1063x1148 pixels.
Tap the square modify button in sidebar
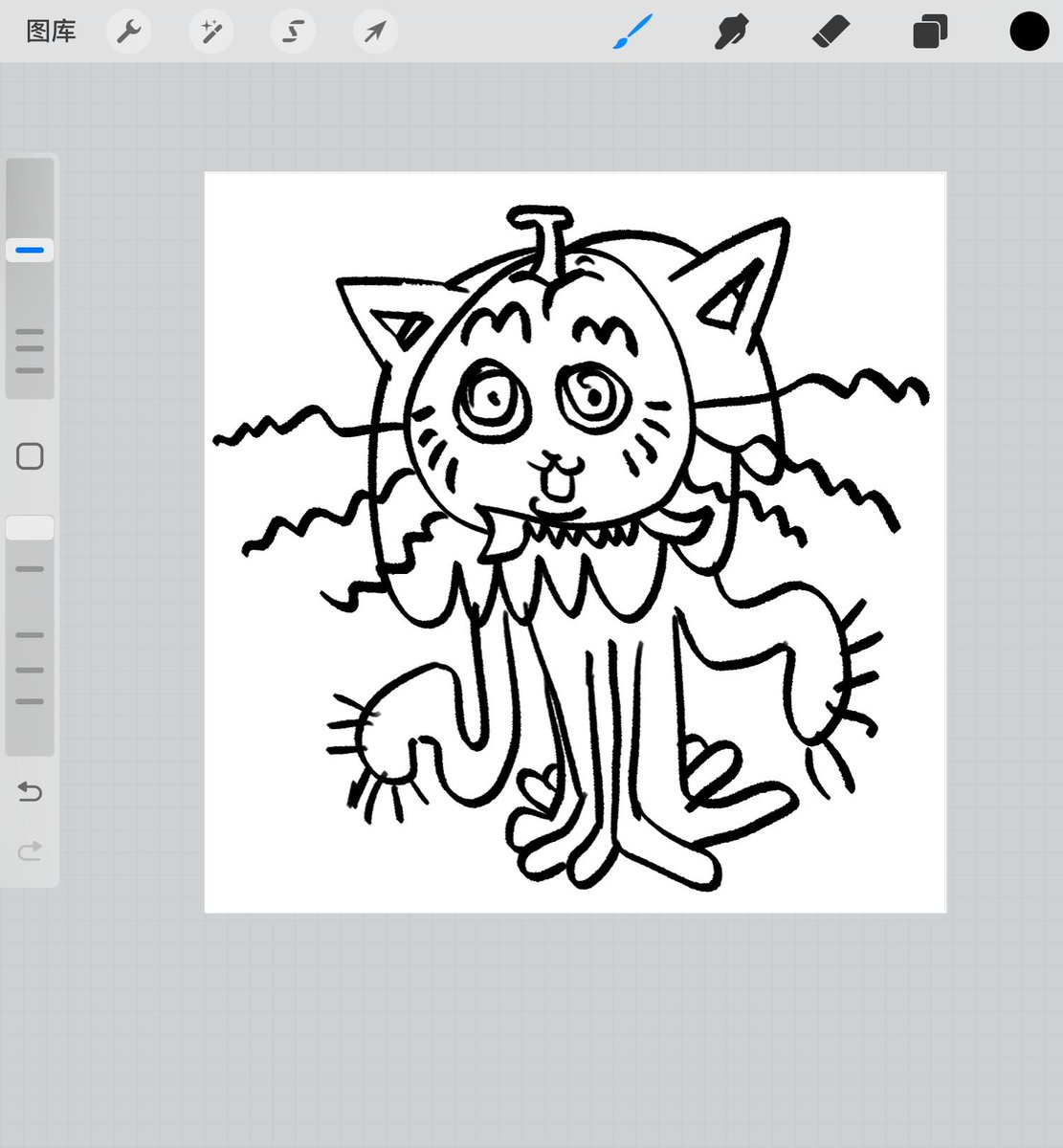click(30, 456)
